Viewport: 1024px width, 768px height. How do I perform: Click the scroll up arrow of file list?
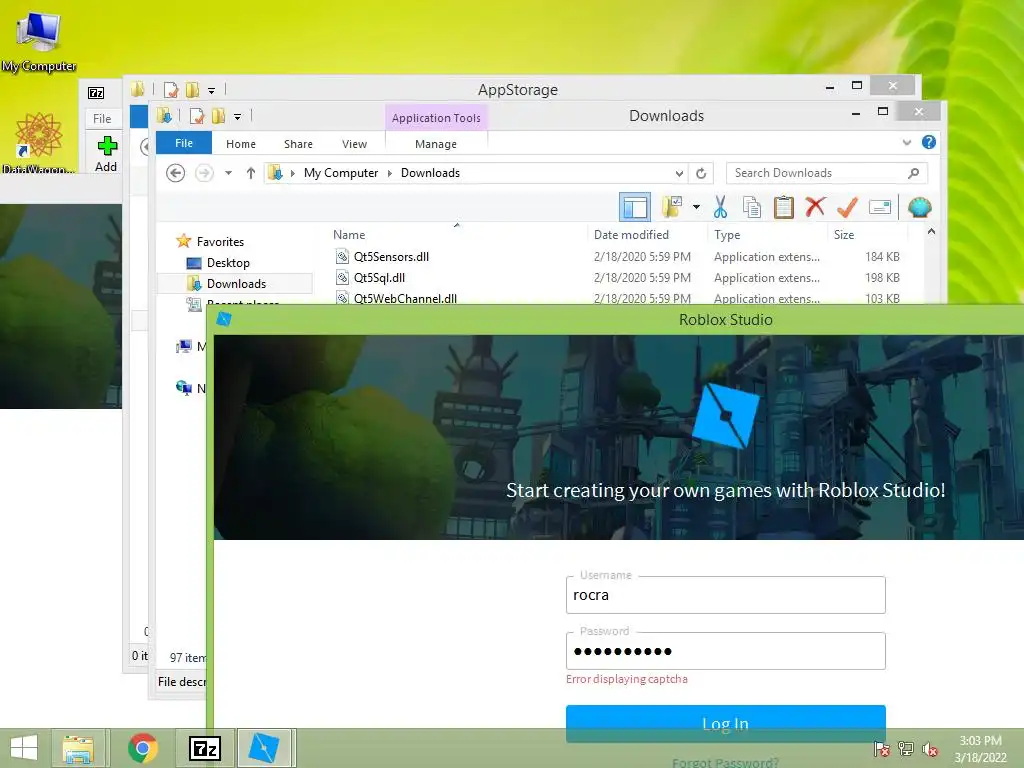click(x=931, y=232)
